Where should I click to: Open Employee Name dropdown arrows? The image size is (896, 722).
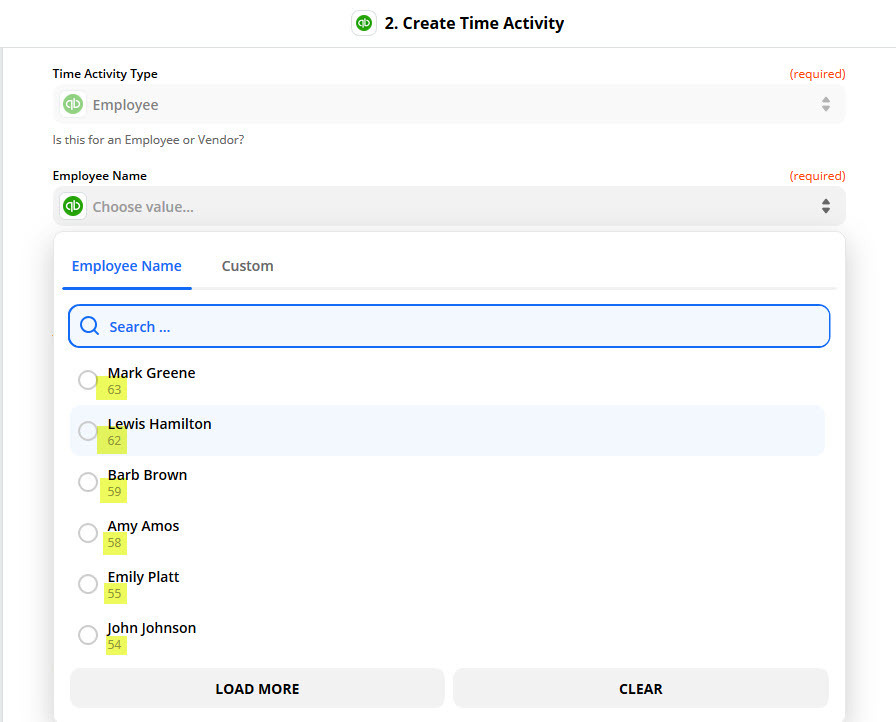[826, 206]
